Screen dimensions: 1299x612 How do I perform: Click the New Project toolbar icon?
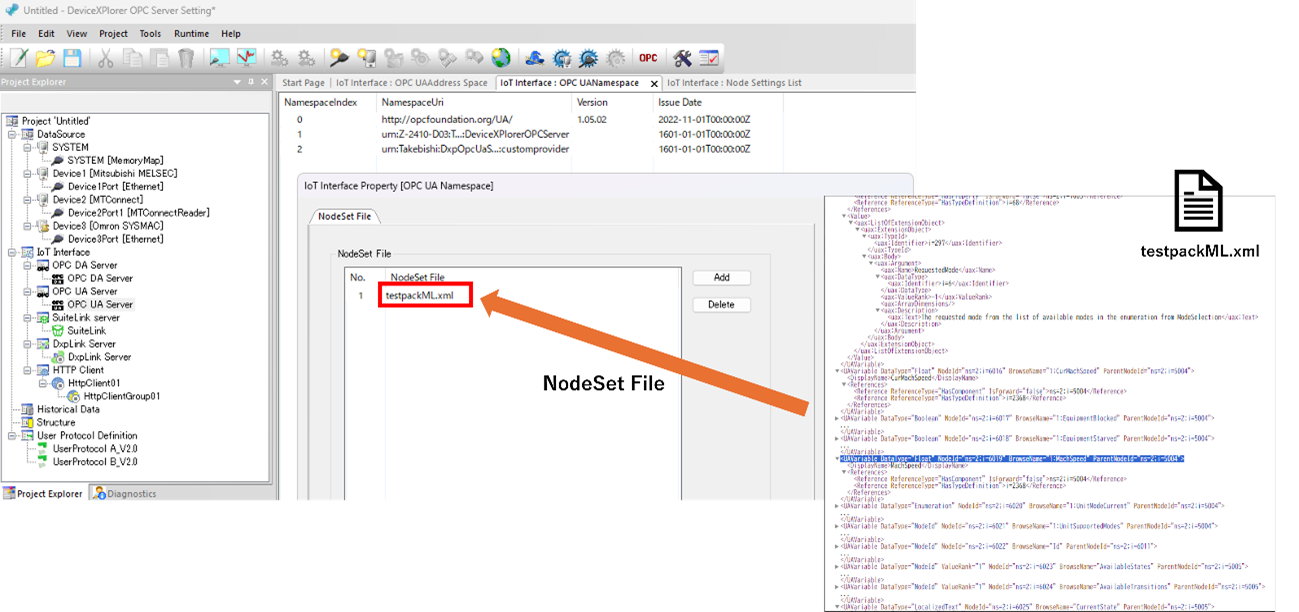(x=19, y=58)
